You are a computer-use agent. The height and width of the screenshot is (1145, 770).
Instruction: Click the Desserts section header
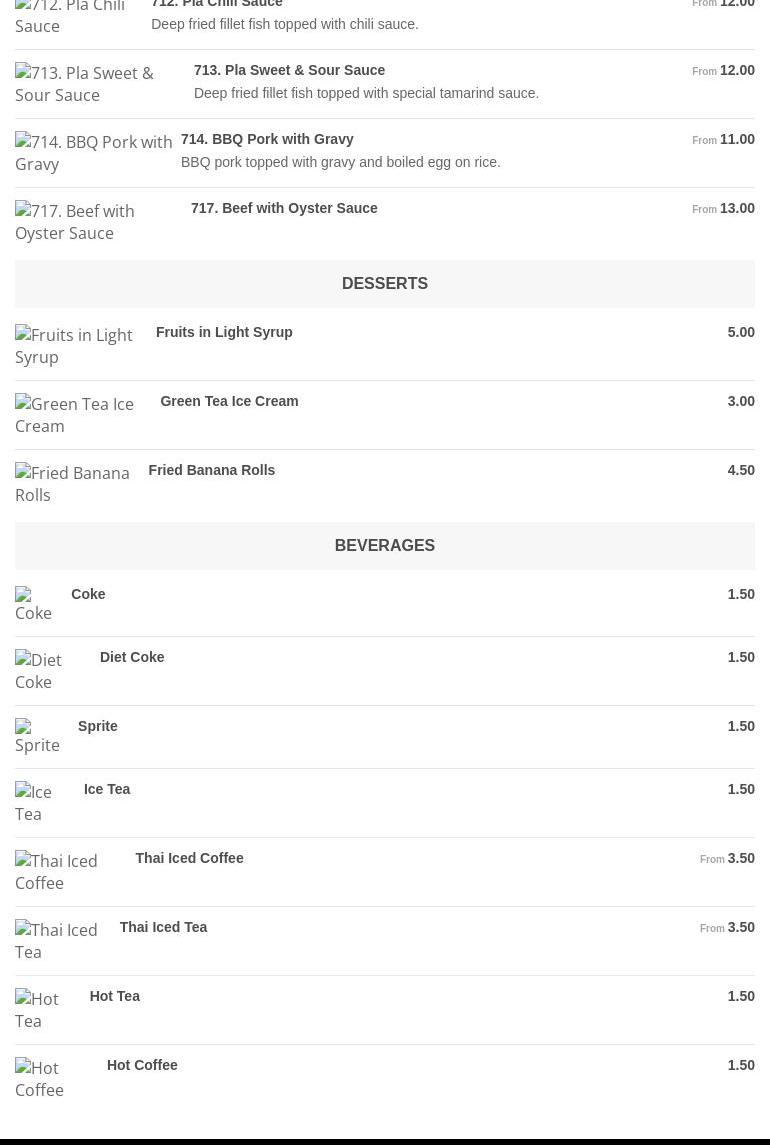tap(385, 284)
